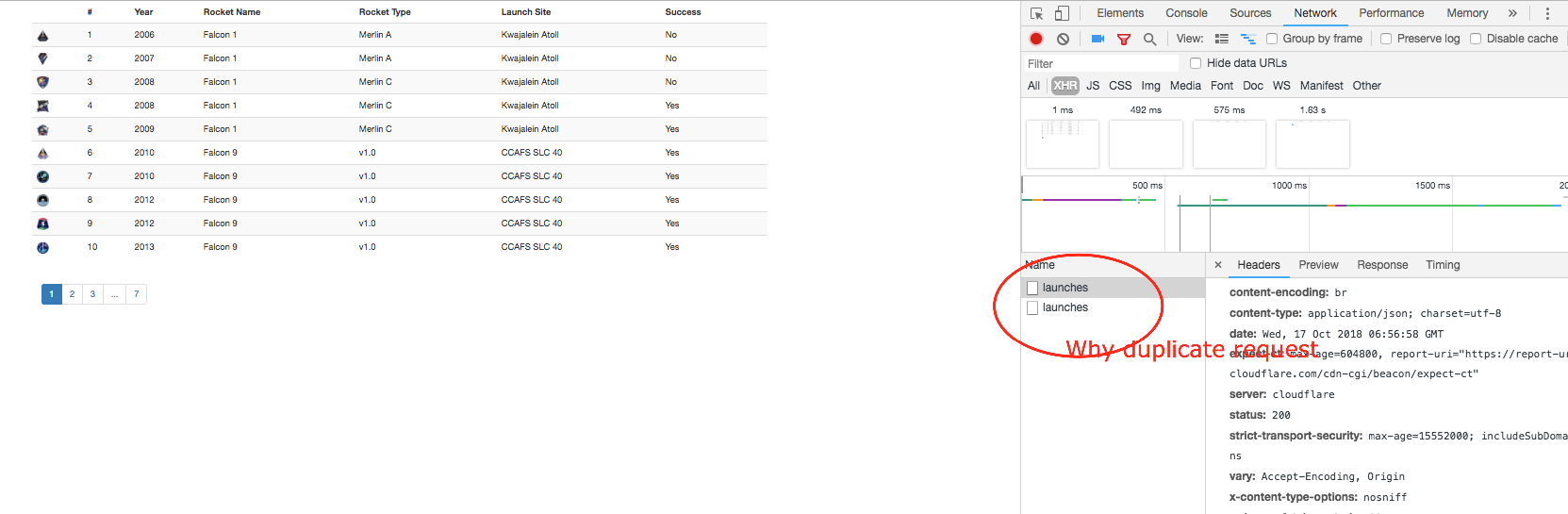Open the Console tab

[1186, 13]
